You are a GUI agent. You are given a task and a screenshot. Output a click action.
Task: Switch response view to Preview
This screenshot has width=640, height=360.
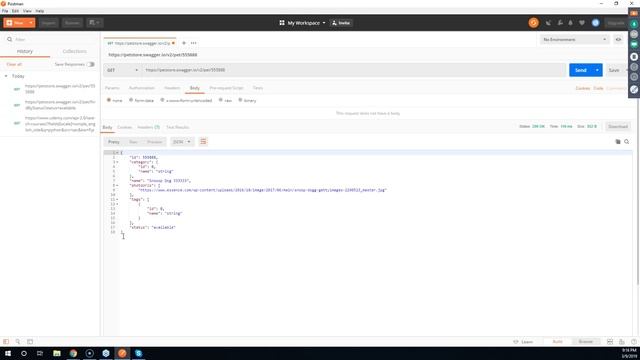click(x=154, y=142)
